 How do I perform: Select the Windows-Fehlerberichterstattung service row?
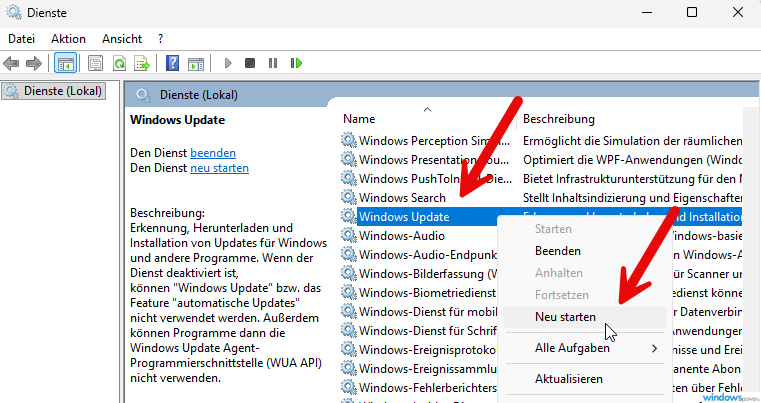[419, 387]
